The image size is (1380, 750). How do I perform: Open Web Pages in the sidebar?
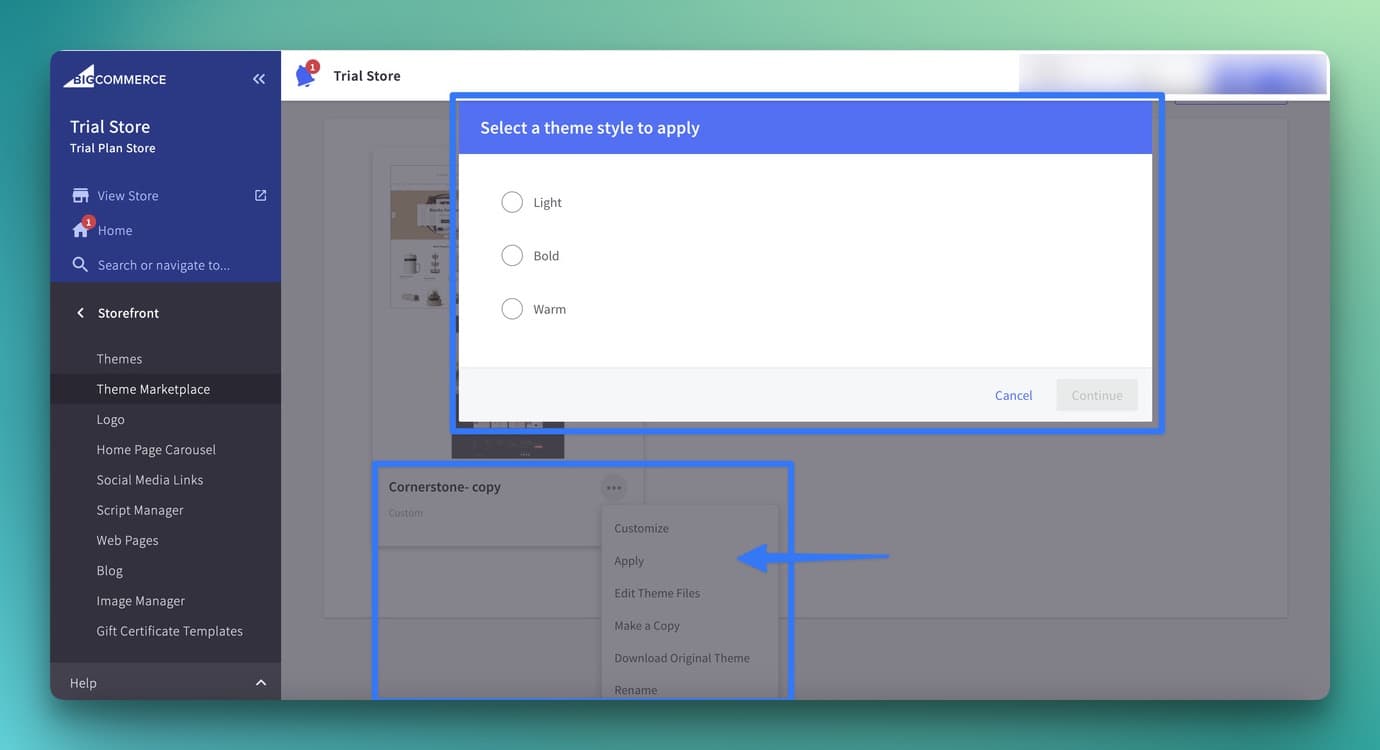point(127,540)
